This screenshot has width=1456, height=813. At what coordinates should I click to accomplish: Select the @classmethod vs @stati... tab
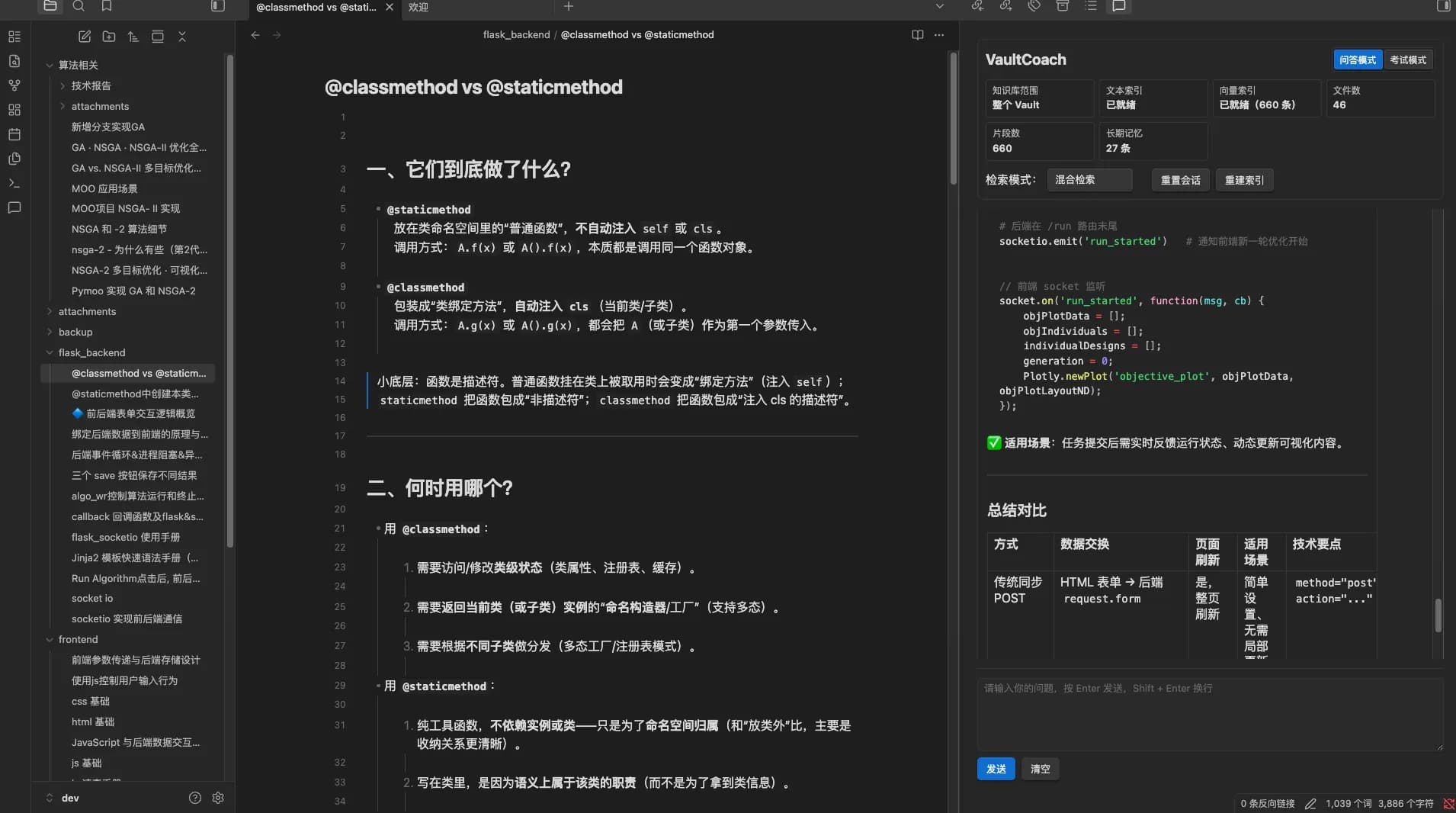click(316, 7)
